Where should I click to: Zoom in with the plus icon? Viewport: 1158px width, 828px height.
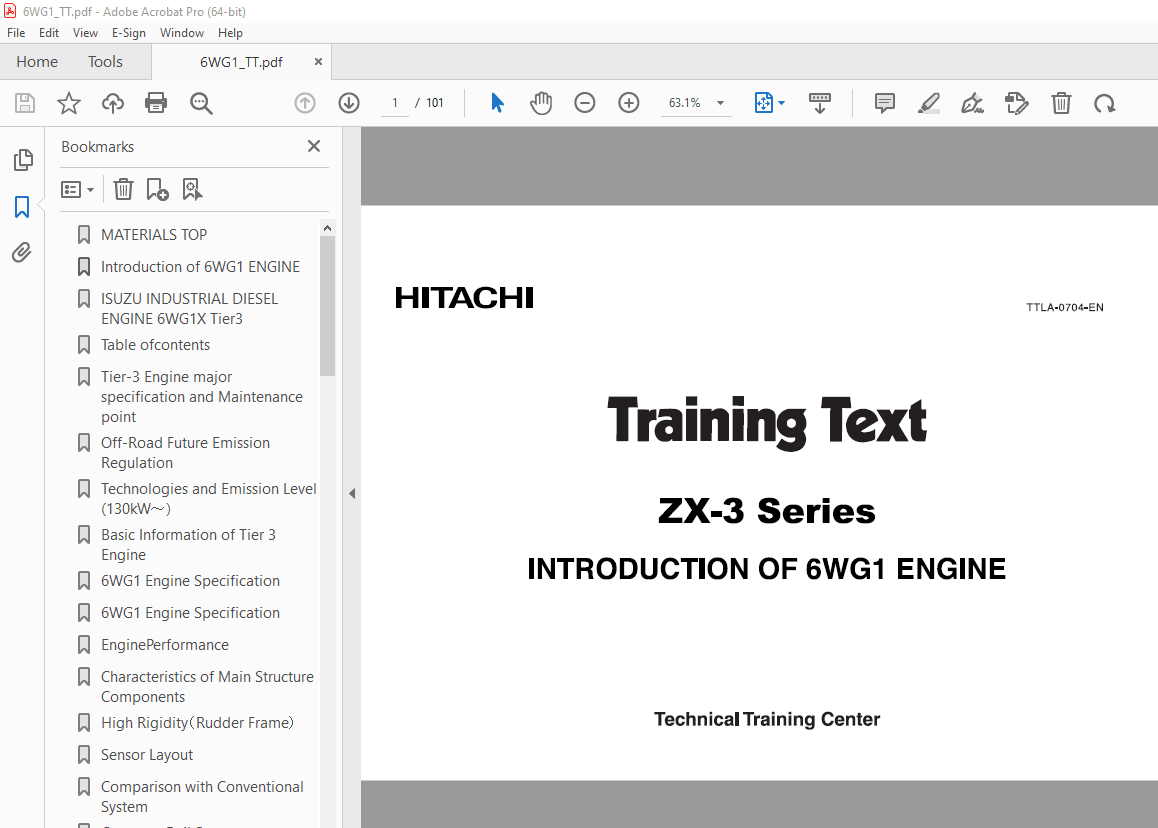pos(628,103)
